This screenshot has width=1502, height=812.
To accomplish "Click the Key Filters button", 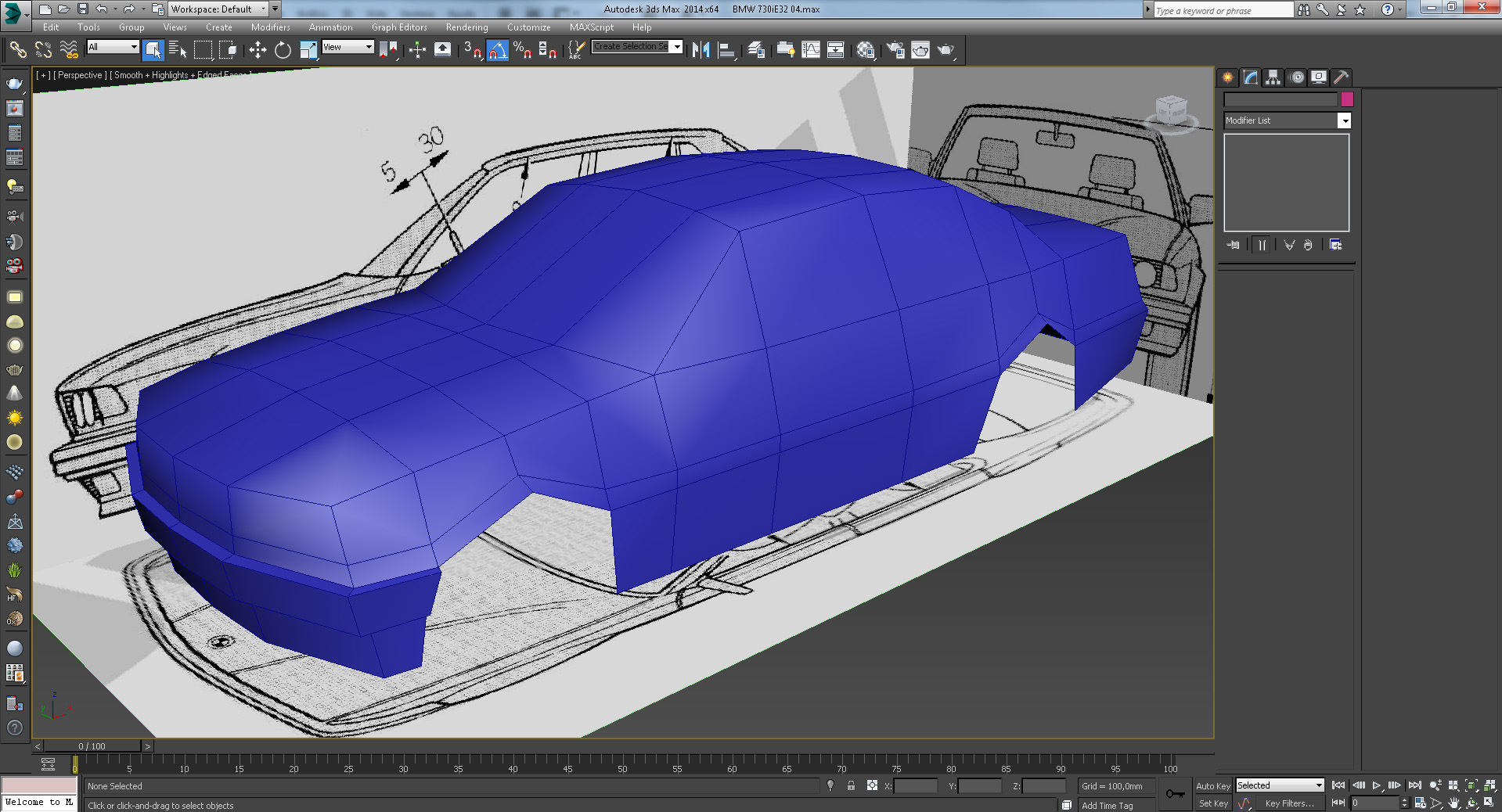I will coord(1289,803).
